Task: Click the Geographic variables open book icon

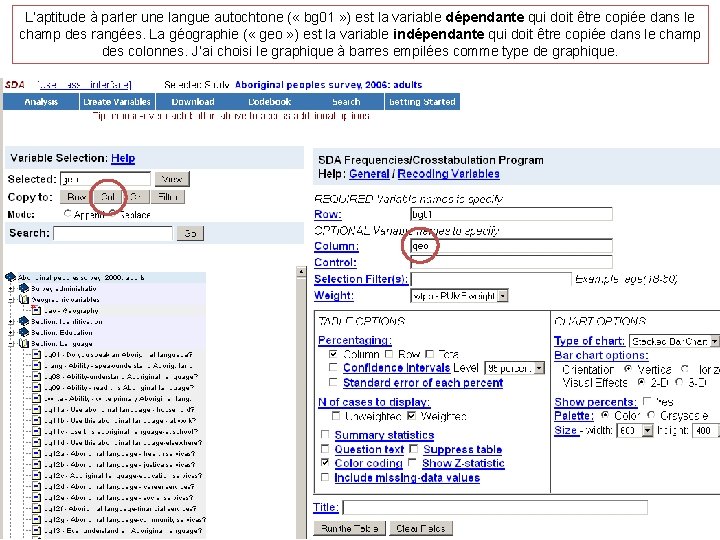Action: (24, 299)
